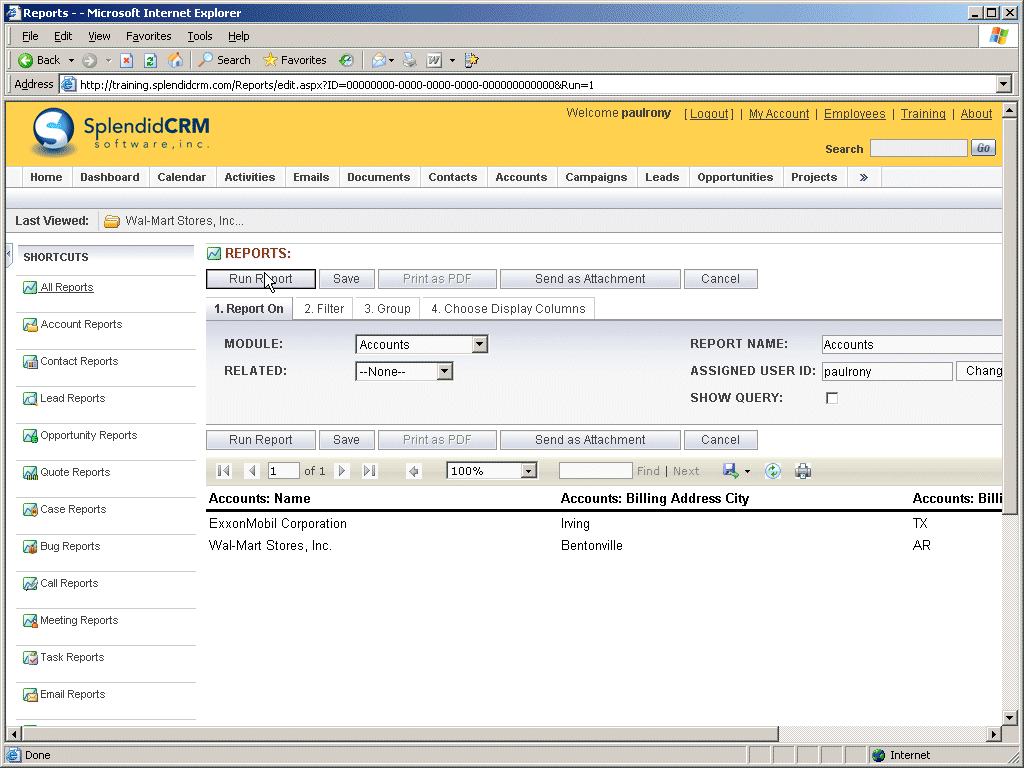Expand the Related dropdown
The image size is (1024, 768).
point(445,371)
